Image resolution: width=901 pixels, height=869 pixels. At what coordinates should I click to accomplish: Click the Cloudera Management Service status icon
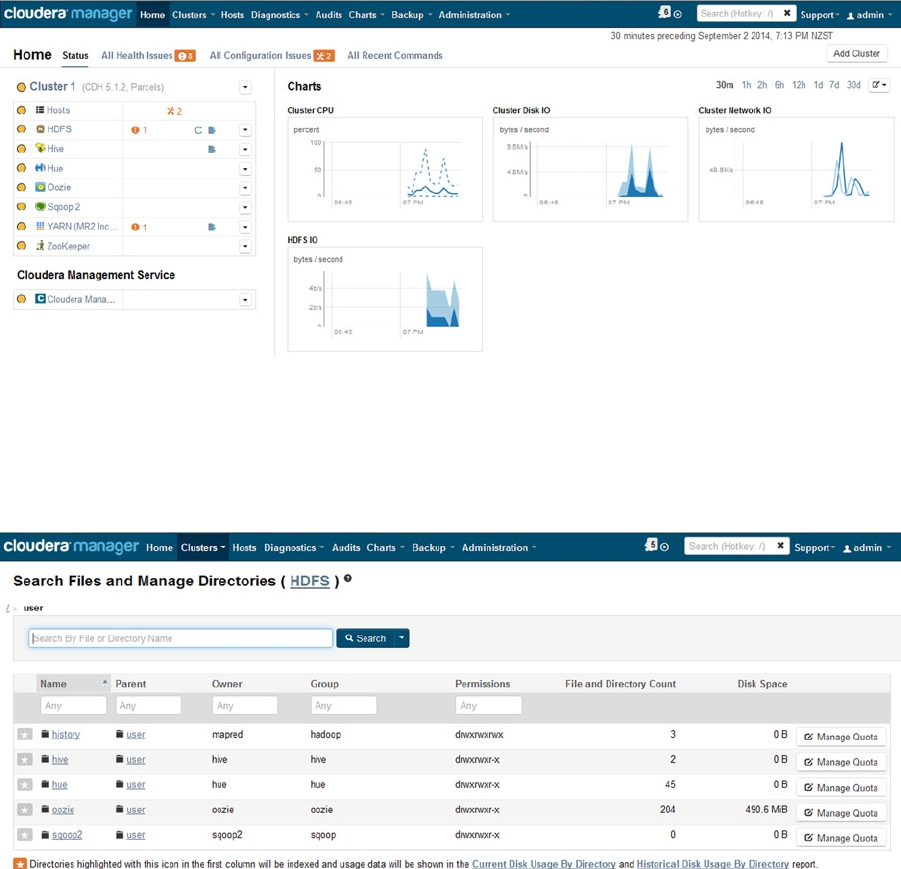pyautogui.click(x=21, y=299)
